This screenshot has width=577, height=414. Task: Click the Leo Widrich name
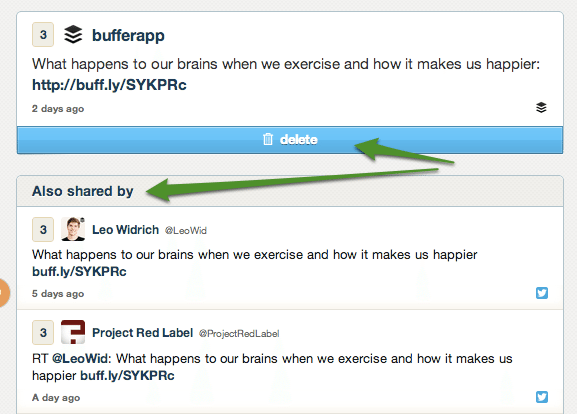click(x=125, y=230)
